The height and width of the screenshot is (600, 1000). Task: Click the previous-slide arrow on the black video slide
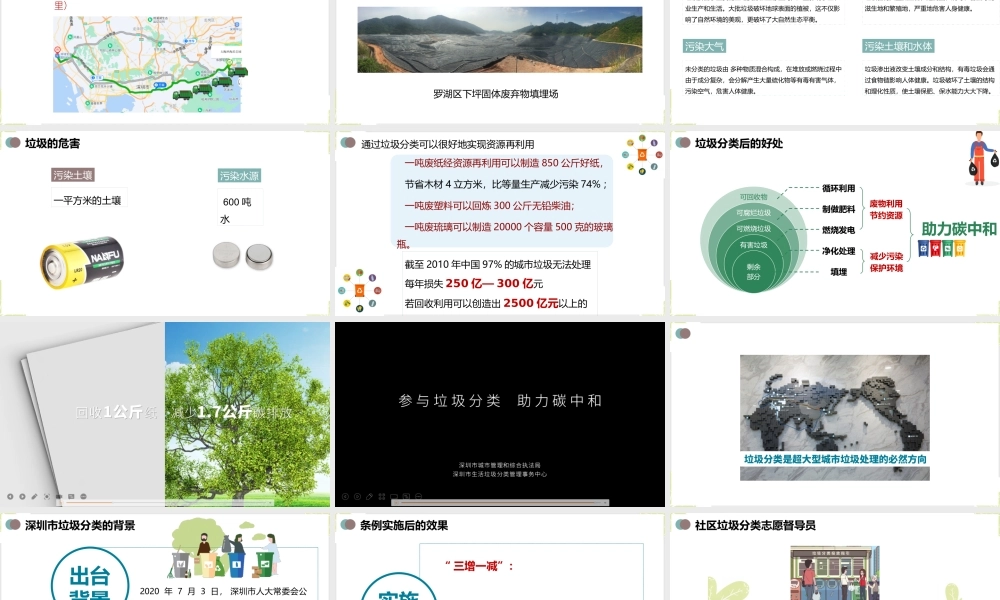point(345,496)
